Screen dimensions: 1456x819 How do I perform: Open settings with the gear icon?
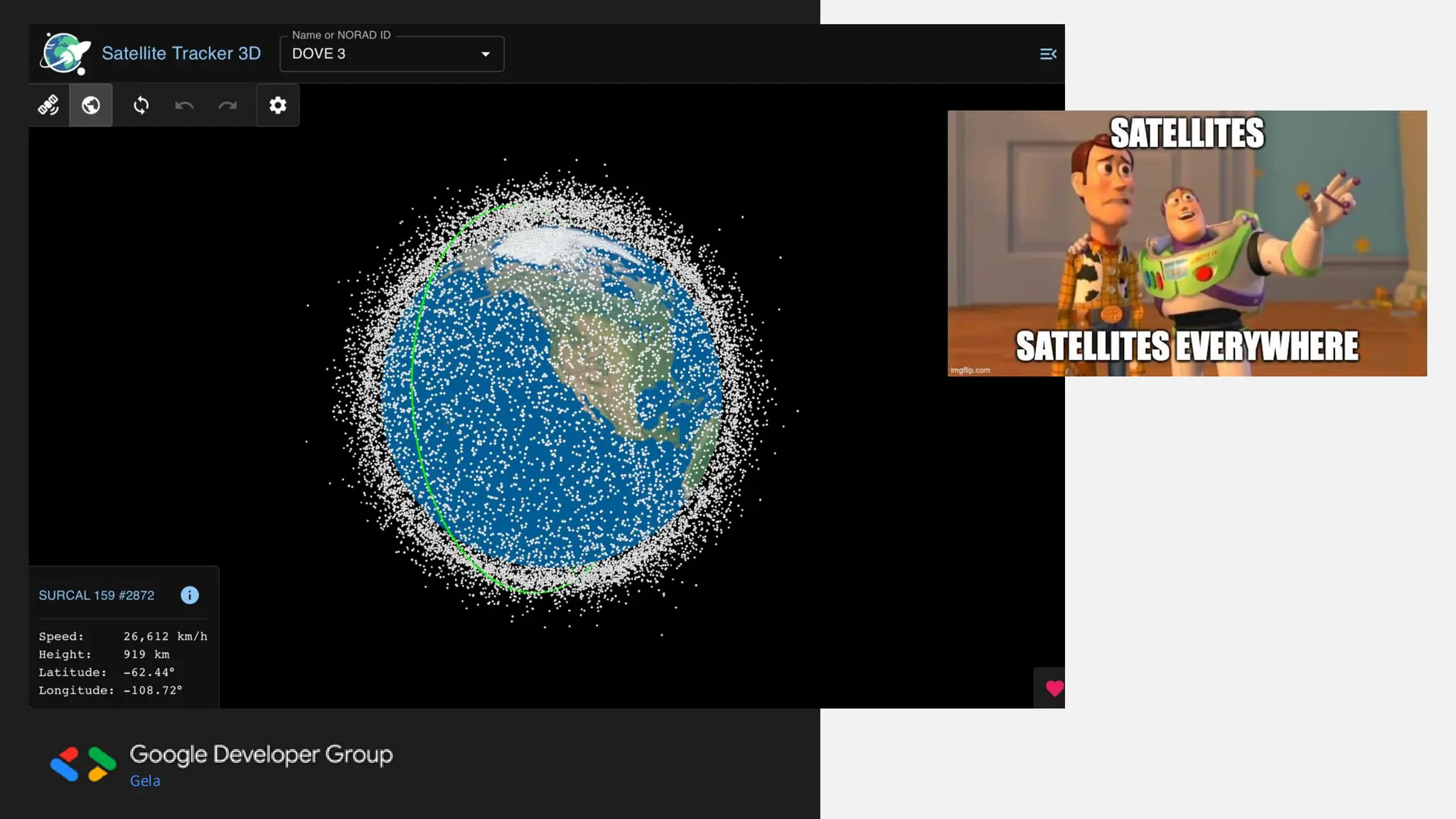(x=277, y=105)
